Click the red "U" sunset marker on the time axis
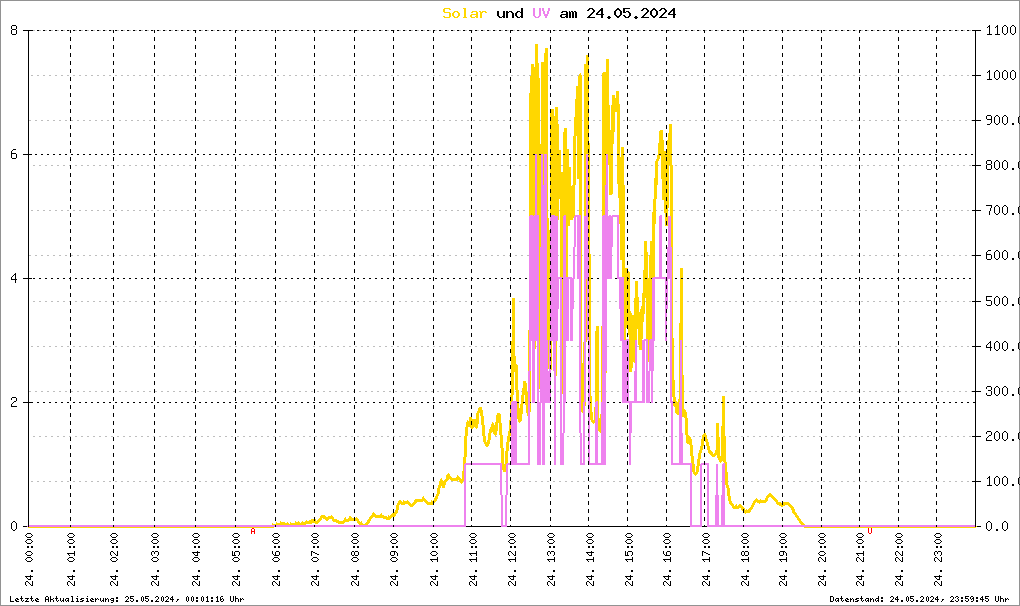The height and width of the screenshot is (606, 1020). pyautogui.click(x=870, y=532)
